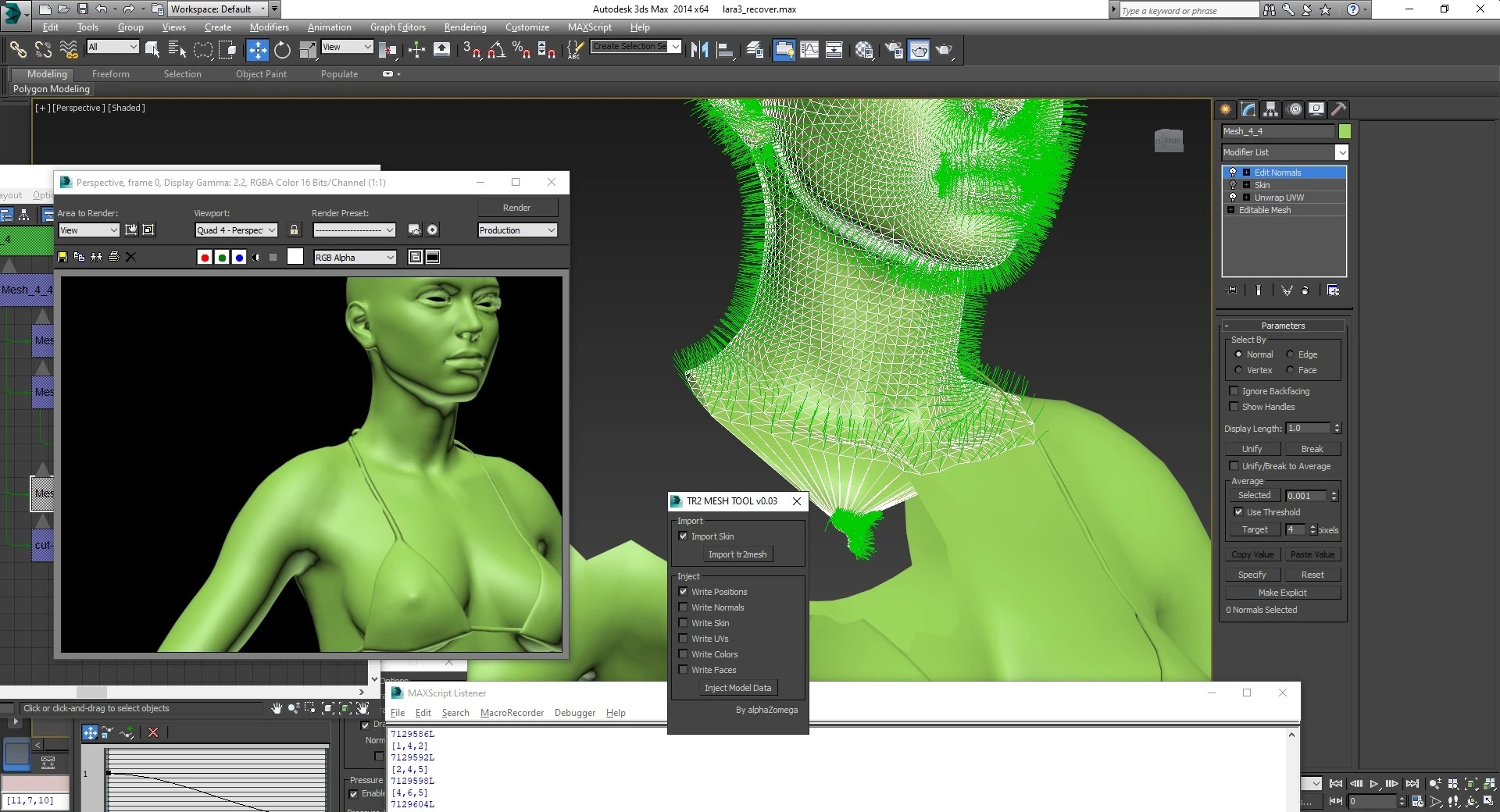Image resolution: width=1500 pixels, height=812 pixels.
Task: Open Select by Name list icon
Action: [177, 50]
